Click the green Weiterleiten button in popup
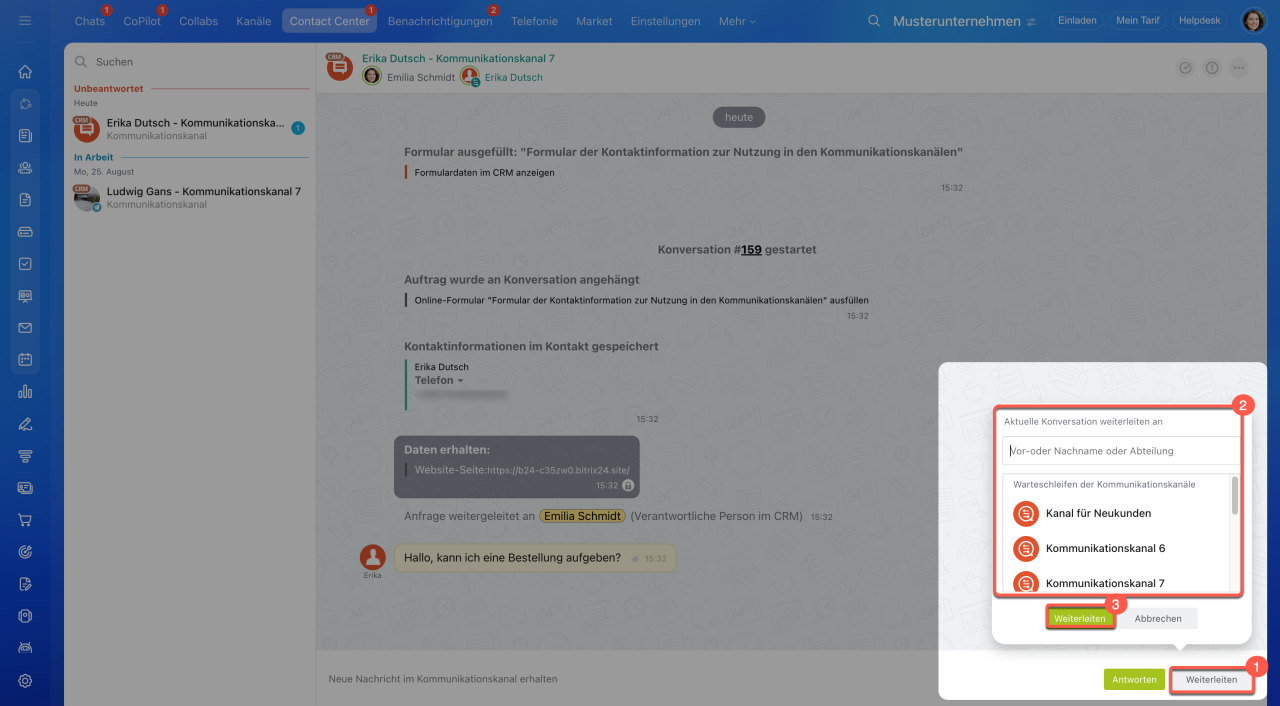1280x706 pixels. 1080,618
